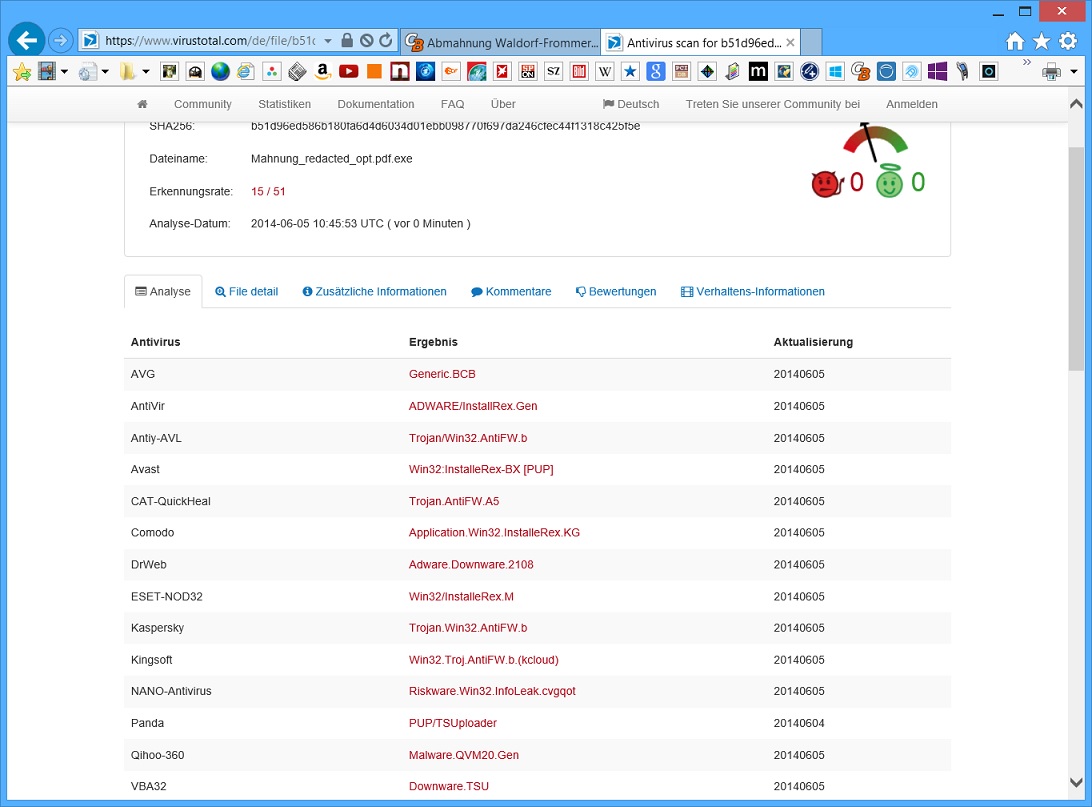
Task: Click the vertical scrollbar thumb
Action: [x=1076, y=259]
